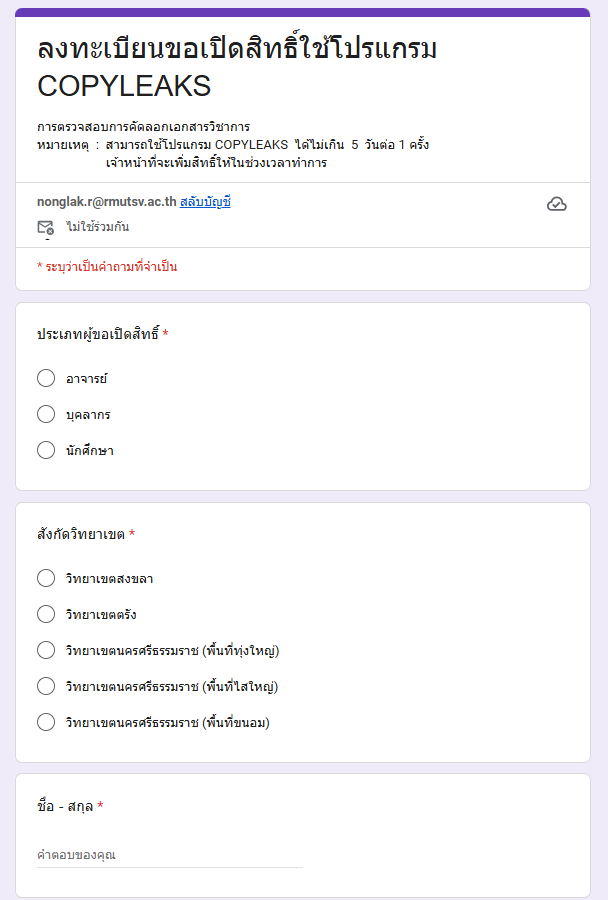This screenshot has width=608, height=900.
Task: Click the ประเภทผู้ขอเปิดสิทธิ์ question heading
Action: 99,334
